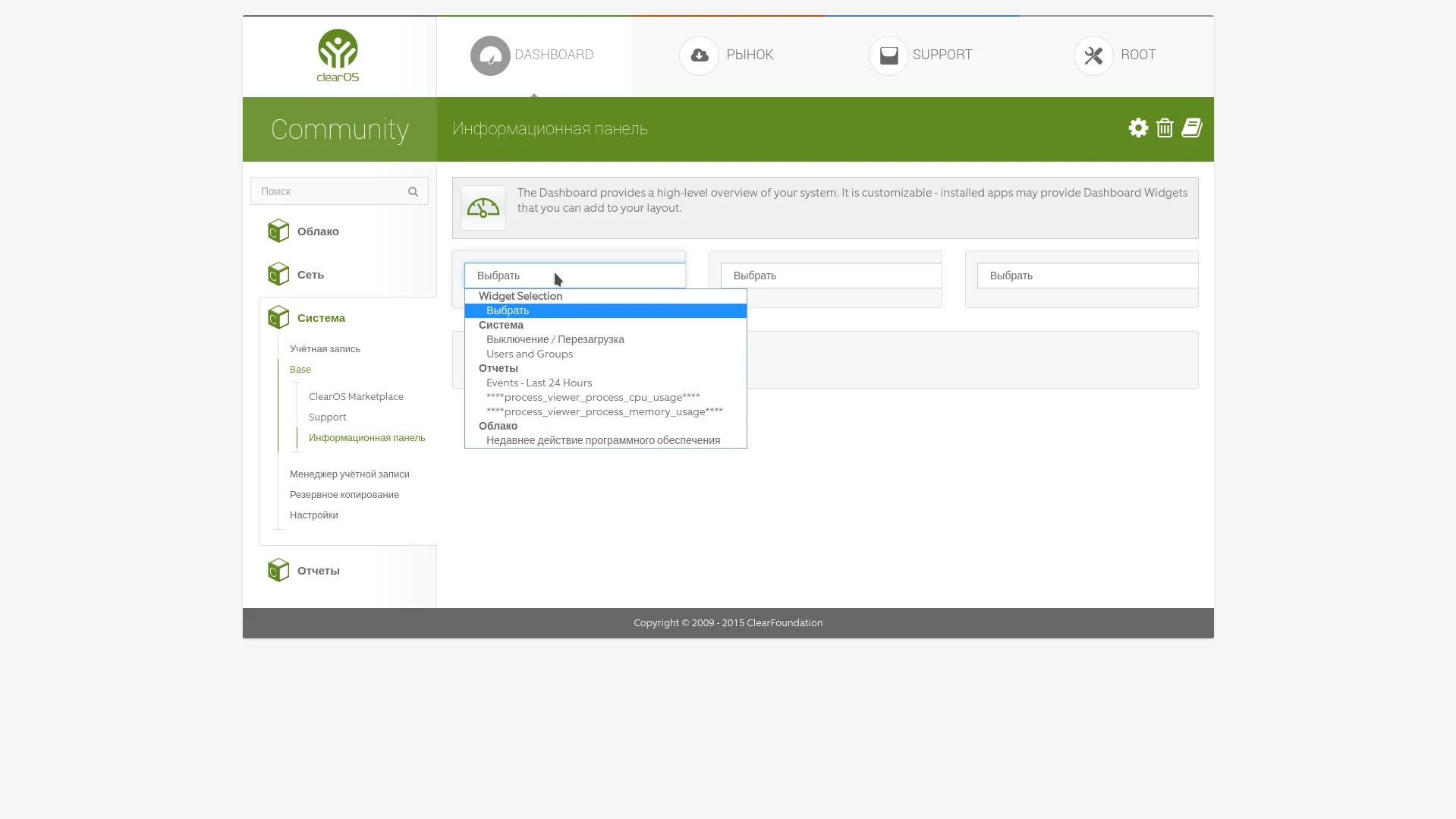This screenshot has height=819, width=1456.
Task: Click the clearOS logo
Action: pyautogui.click(x=338, y=55)
